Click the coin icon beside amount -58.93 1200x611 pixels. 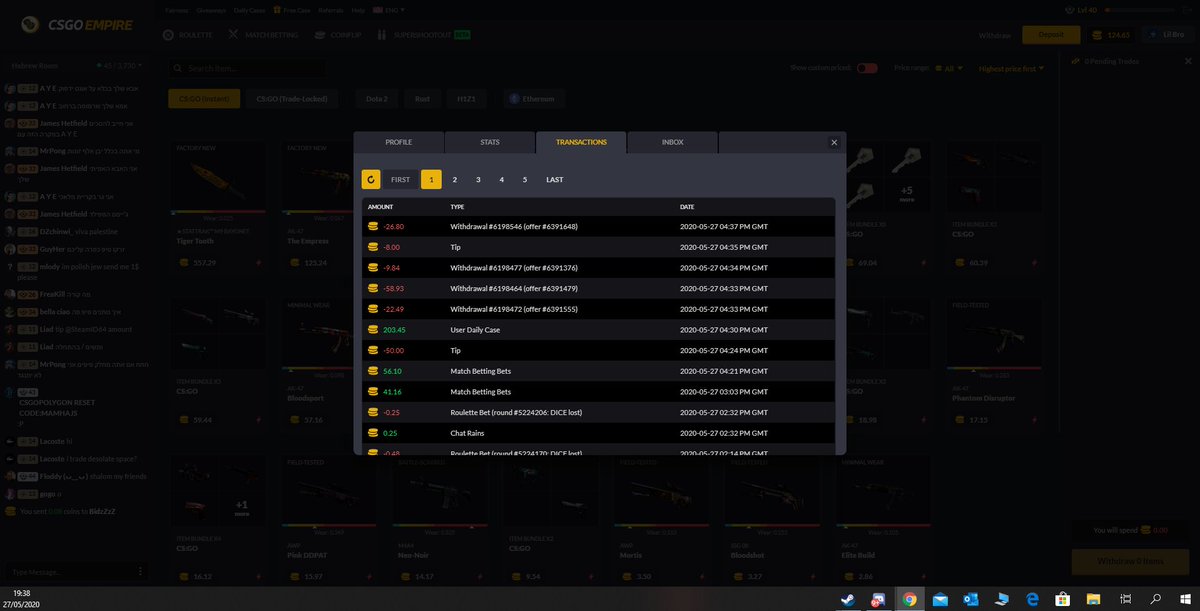pos(372,289)
